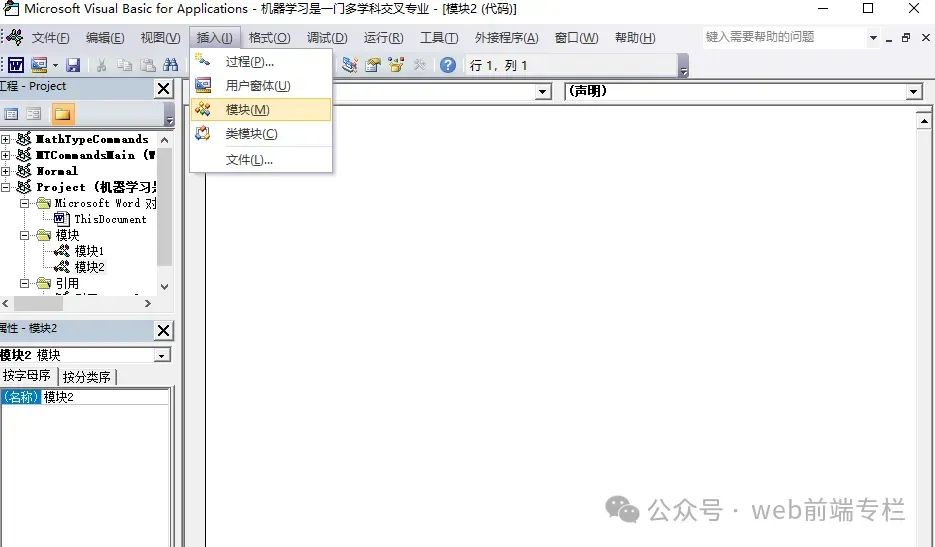Open standard toolbar options arrow
935x547 pixels.
(683, 66)
